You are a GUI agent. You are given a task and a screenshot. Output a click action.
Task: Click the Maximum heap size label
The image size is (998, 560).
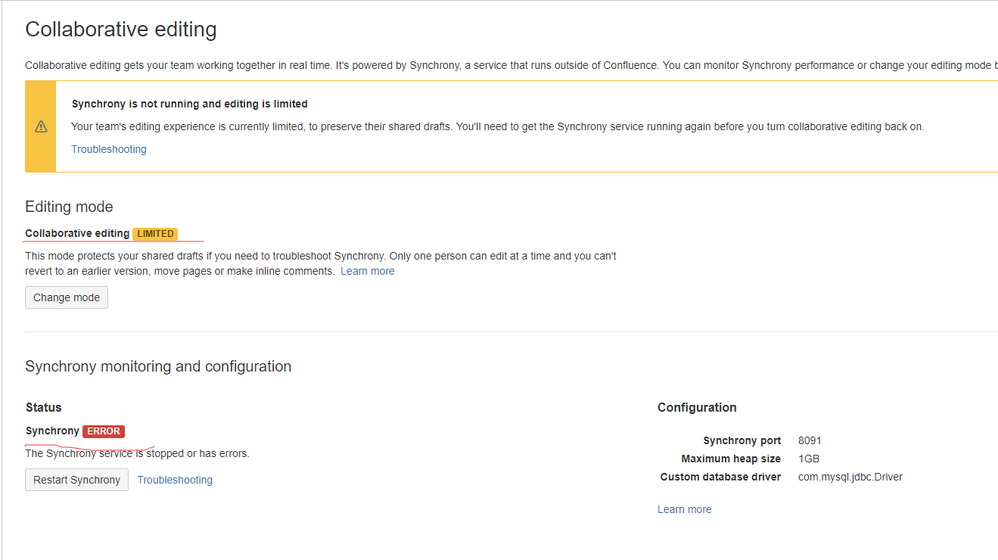(x=731, y=459)
